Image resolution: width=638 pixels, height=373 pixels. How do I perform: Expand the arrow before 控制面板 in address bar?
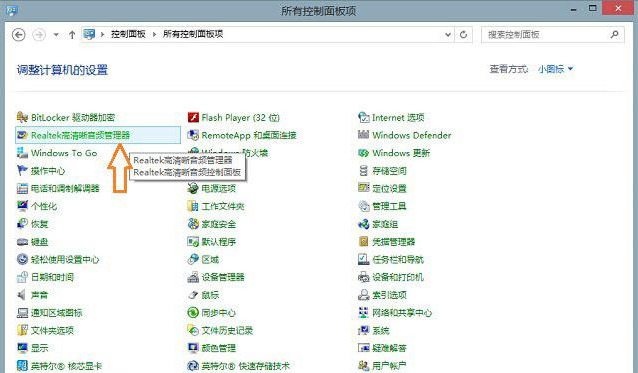click(x=102, y=34)
